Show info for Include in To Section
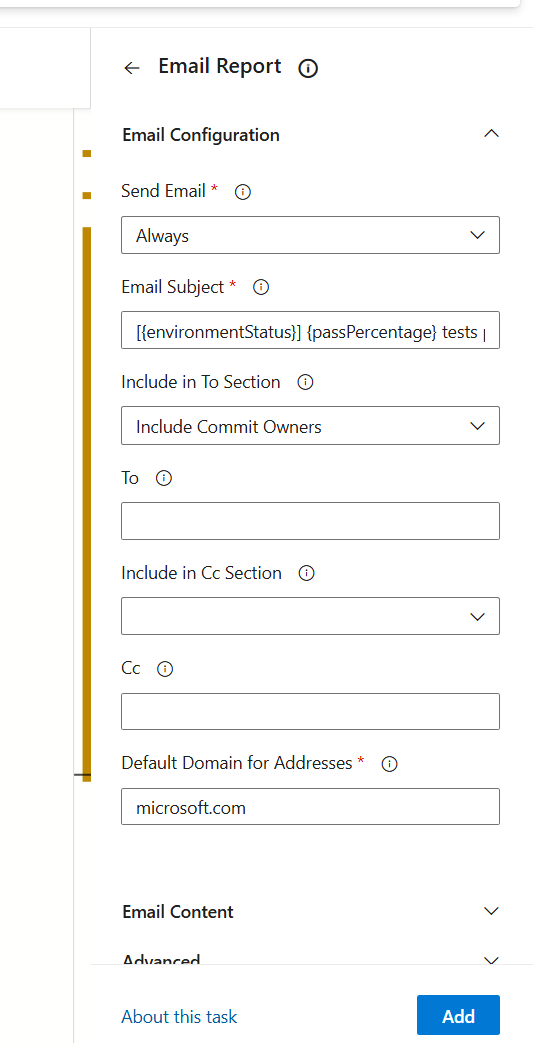This screenshot has height=1043, width=533. pos(305,382)
